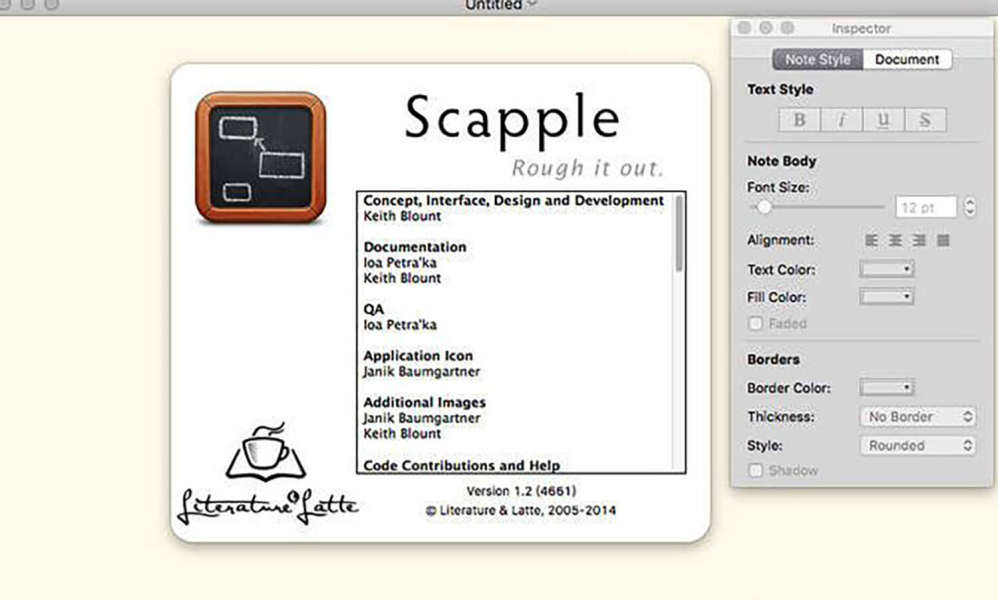998x600 pixels.
Task: Set alignment to left
Action: point(871,240)
